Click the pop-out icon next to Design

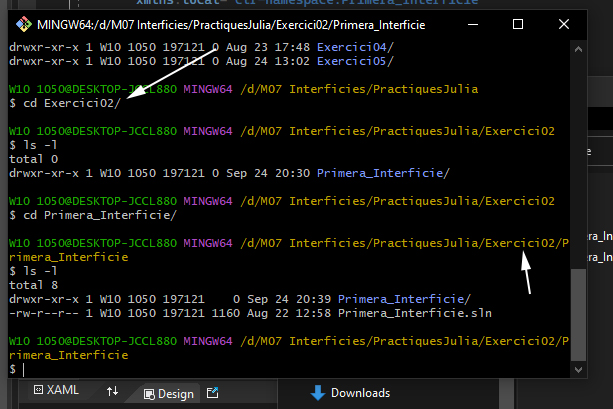(x=212, y=393)
